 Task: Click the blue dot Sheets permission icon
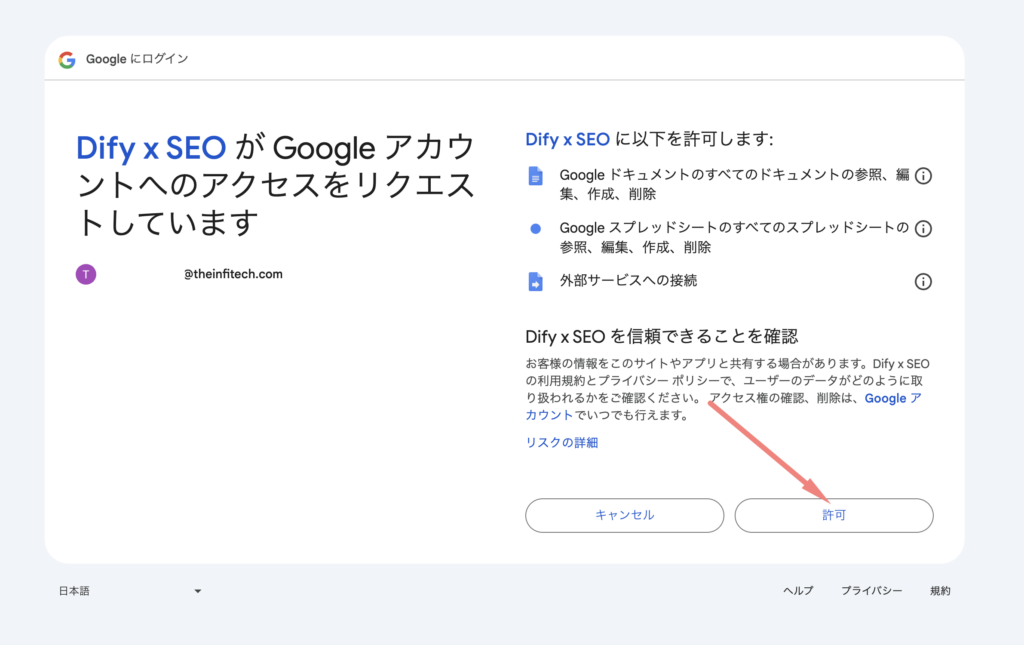click(536, 228)
